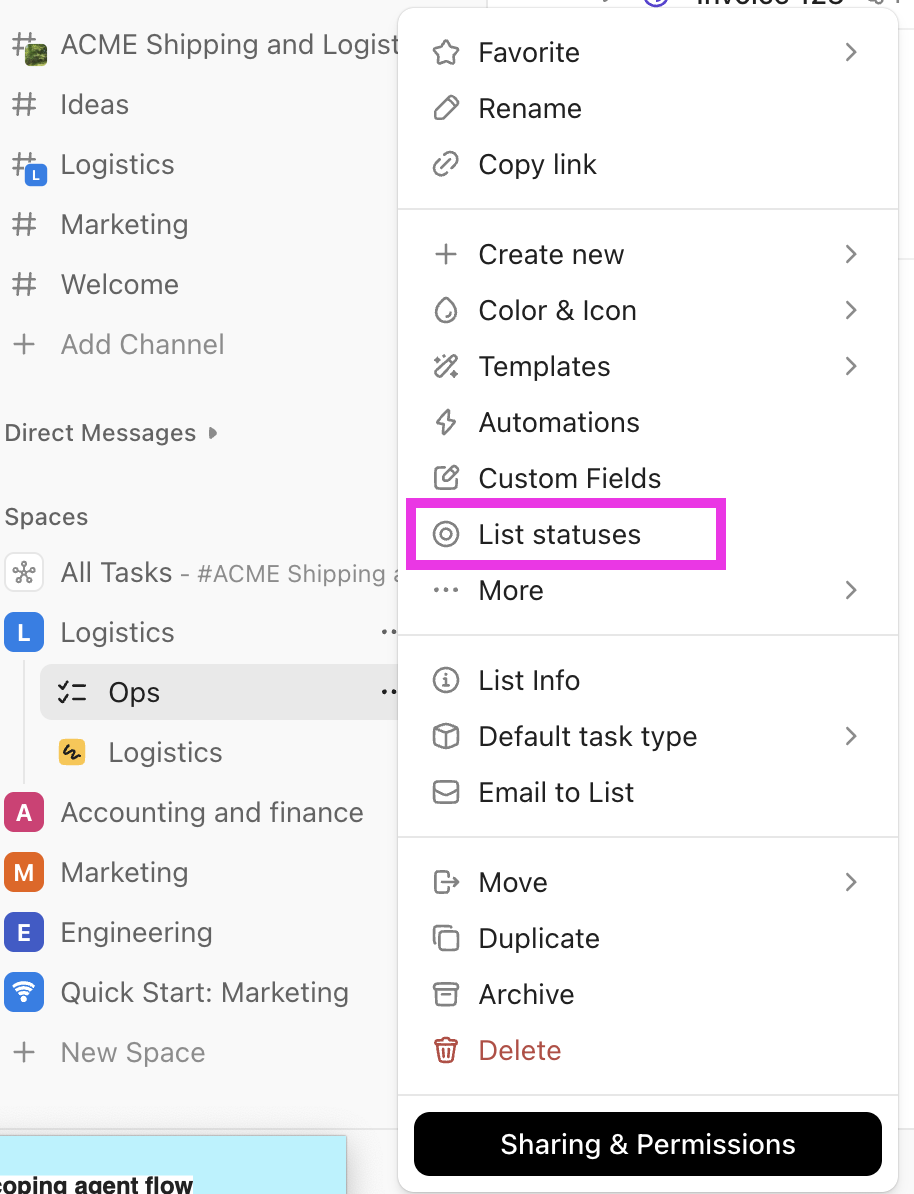
Task: Select Delete from the menu
Action: [x=519, y=1050]
